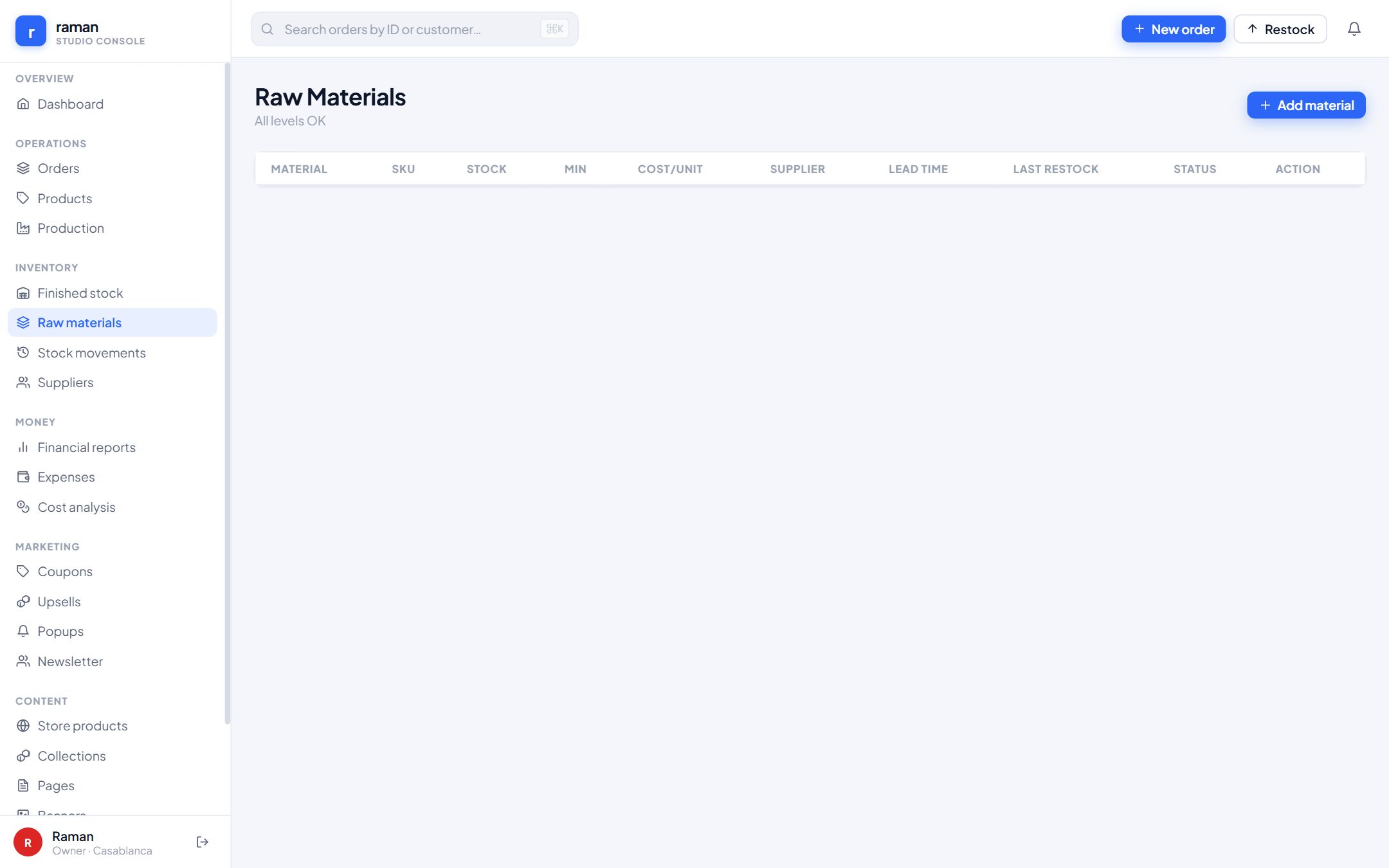Click the Dashboard home icon
Screen dimensions: 1389x868
23,104
